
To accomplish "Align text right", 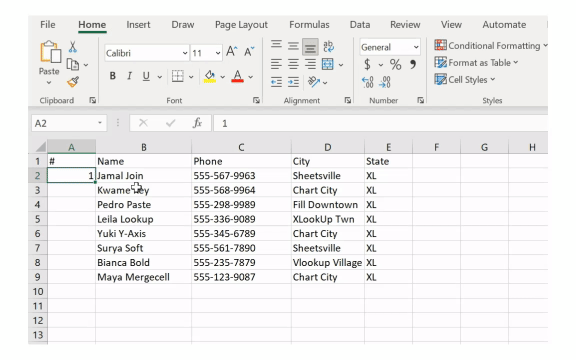I will pyautogui.click(x=310, y=64).
